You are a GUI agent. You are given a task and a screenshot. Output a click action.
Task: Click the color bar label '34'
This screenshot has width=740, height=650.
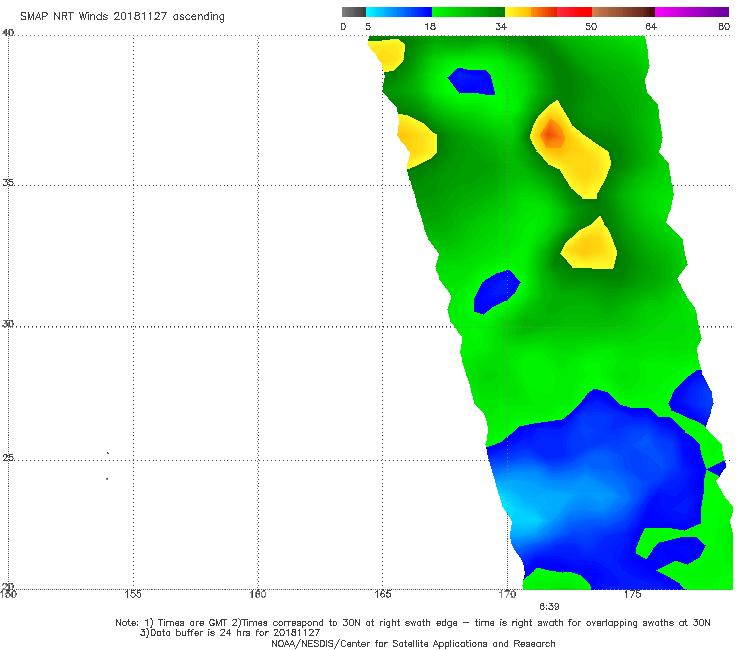(x=501, y=27)
